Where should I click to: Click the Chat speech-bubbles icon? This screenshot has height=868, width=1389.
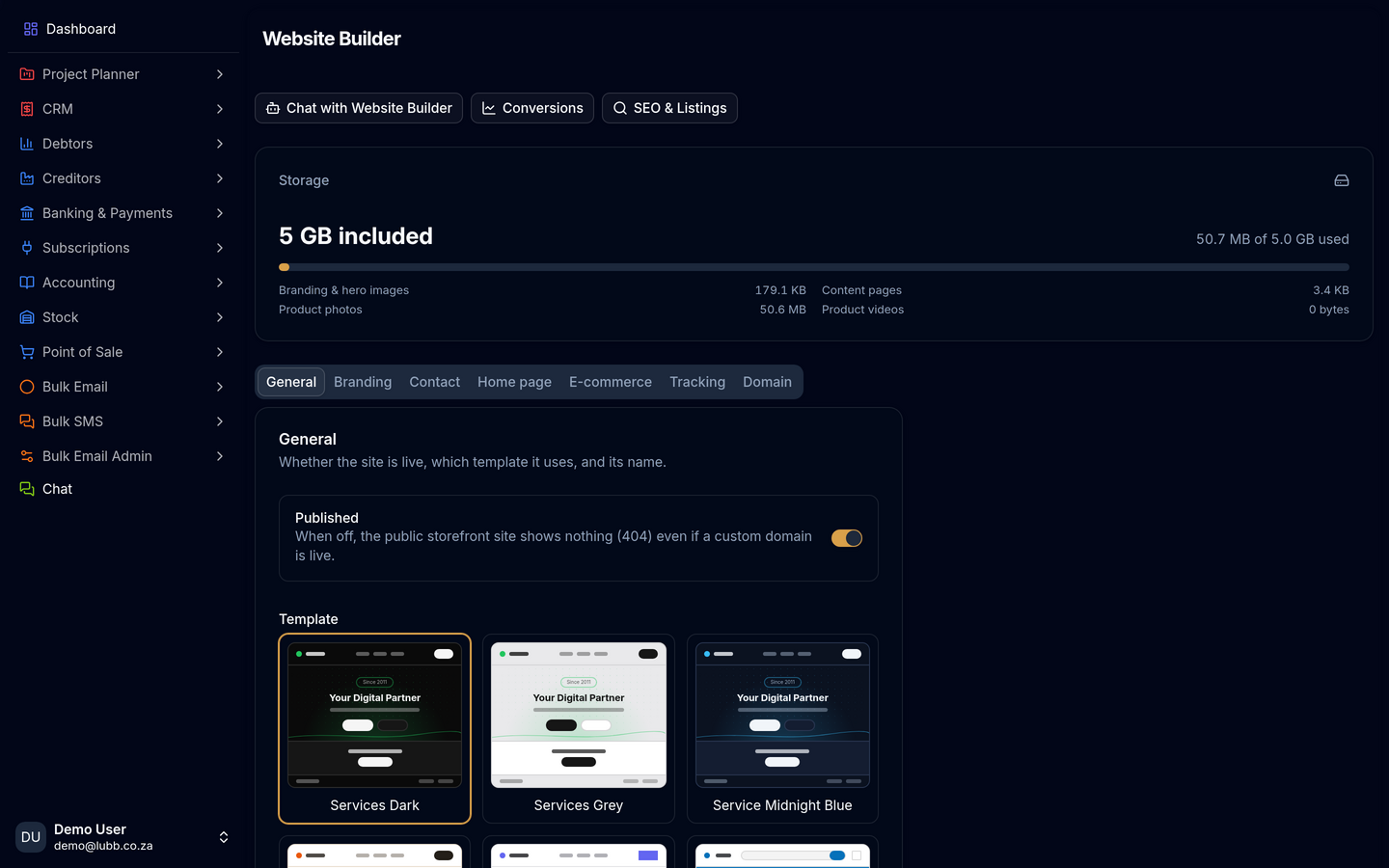pos(27,489)
